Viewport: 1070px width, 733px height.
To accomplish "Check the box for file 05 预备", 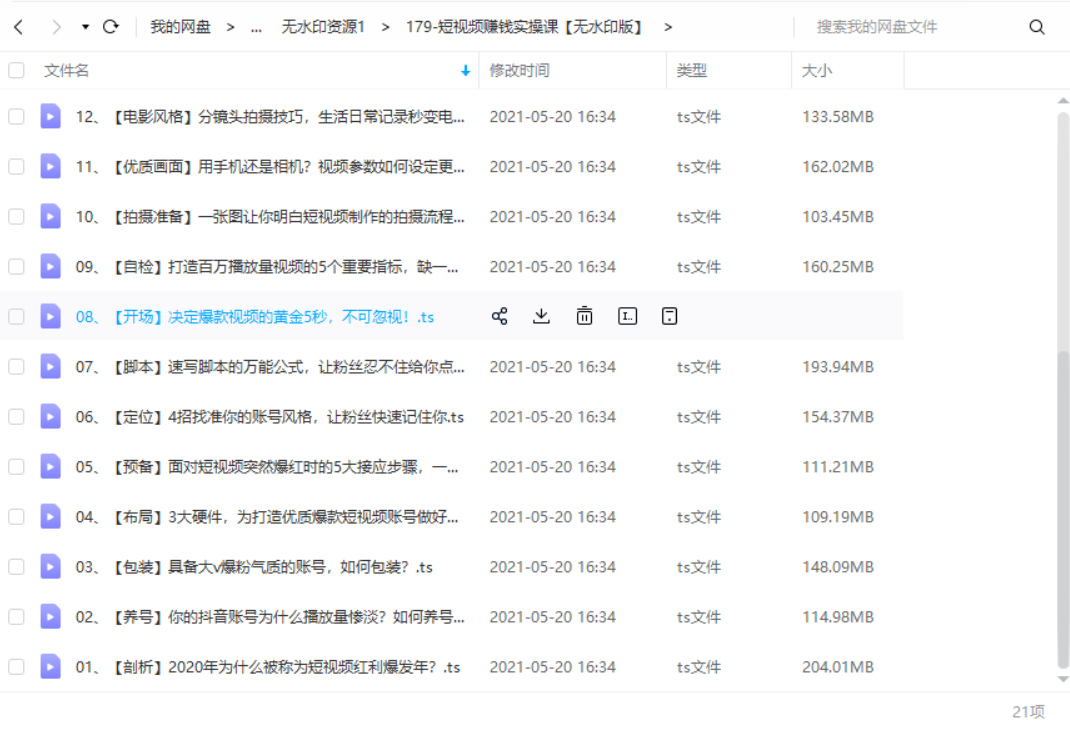I will (x=16, y=467).
